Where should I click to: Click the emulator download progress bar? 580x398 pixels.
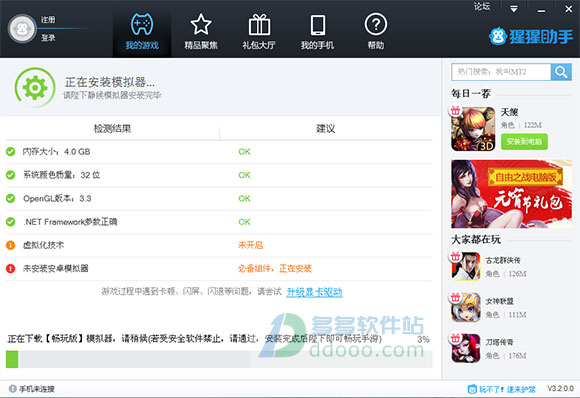(219, 359)
